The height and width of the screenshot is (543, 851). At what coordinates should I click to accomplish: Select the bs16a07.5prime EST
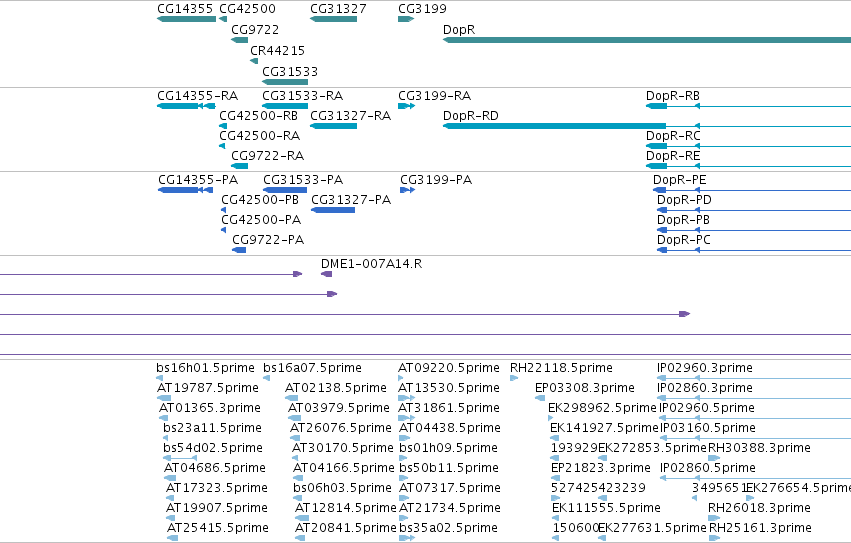266,378
